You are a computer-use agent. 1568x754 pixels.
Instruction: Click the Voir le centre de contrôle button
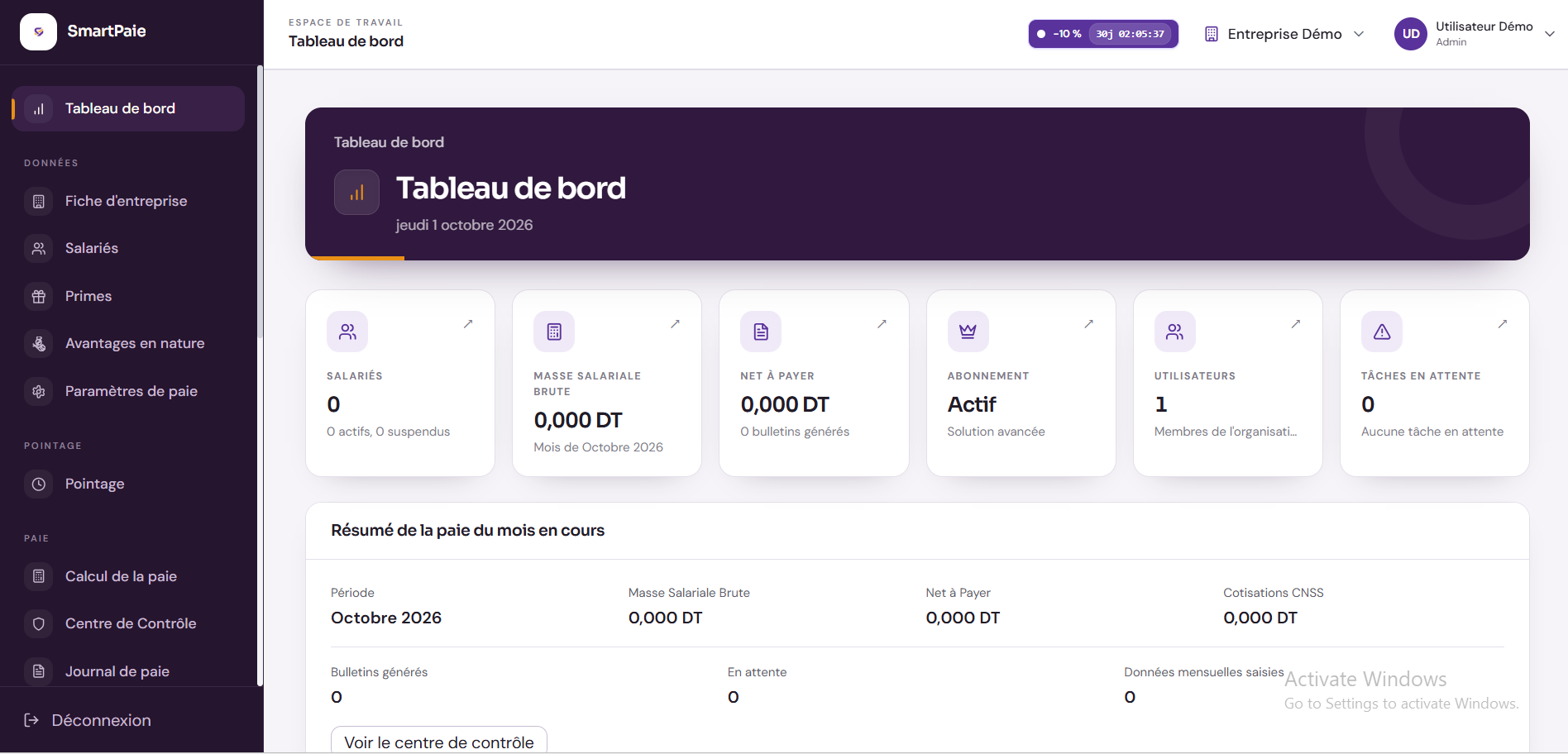click(x=439, y=741)
